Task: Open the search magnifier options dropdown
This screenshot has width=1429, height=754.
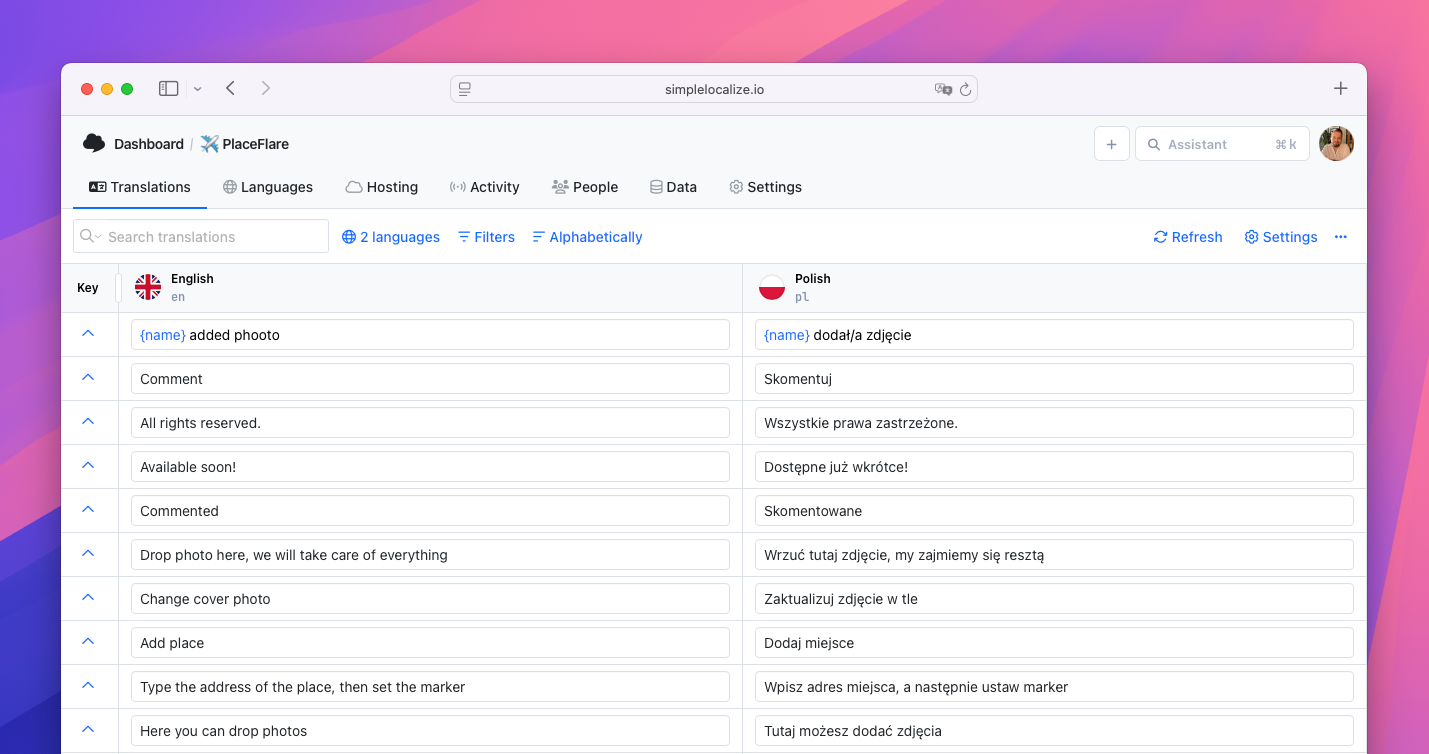Action: (91, 236)
